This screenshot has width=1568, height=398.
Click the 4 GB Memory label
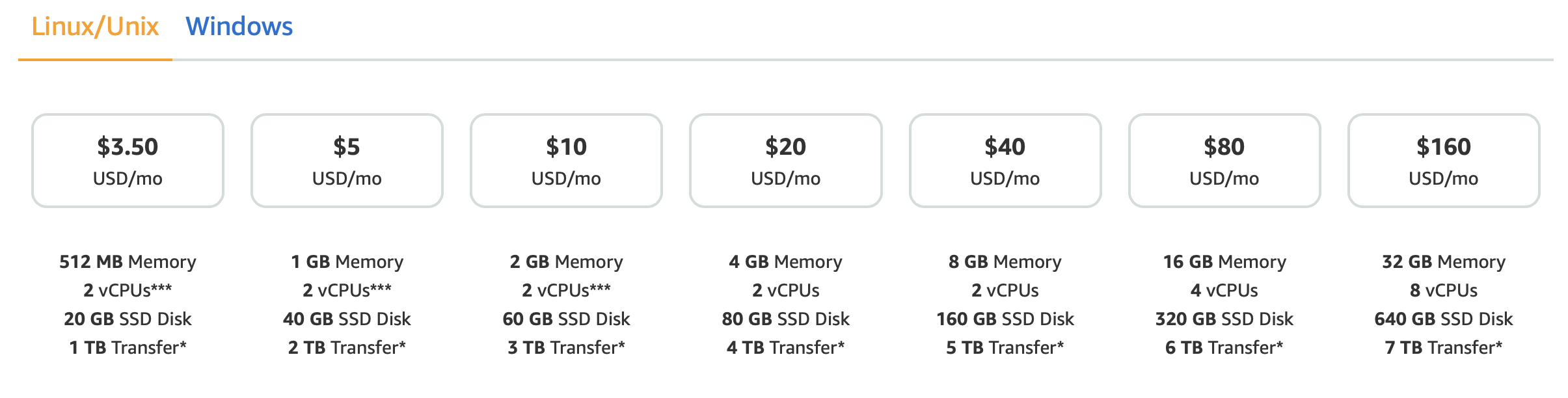[x=785, y=262]
